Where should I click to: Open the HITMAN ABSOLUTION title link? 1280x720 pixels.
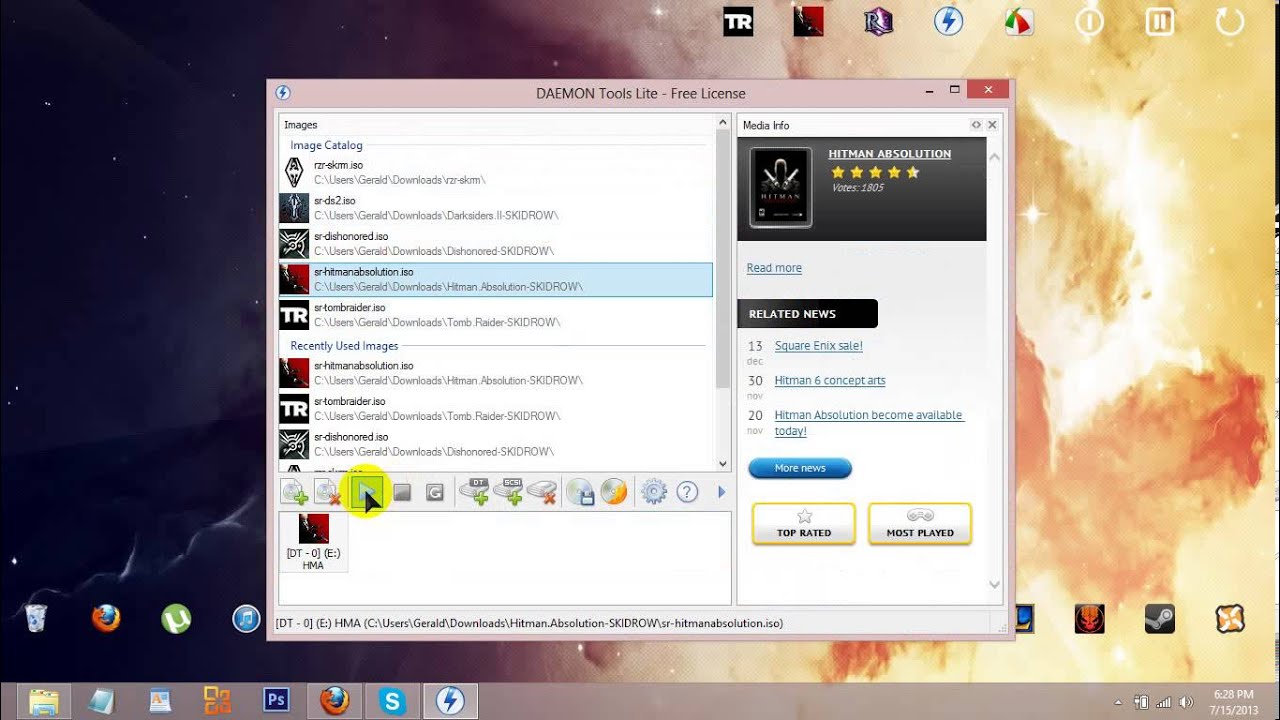click(x=889, y=154)
